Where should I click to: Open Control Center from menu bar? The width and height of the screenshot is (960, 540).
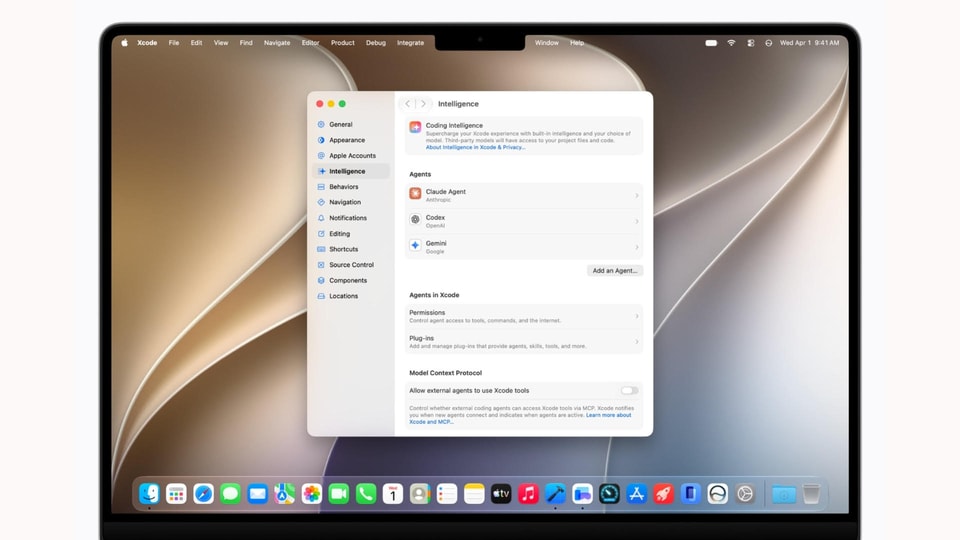tap(751, 43)
